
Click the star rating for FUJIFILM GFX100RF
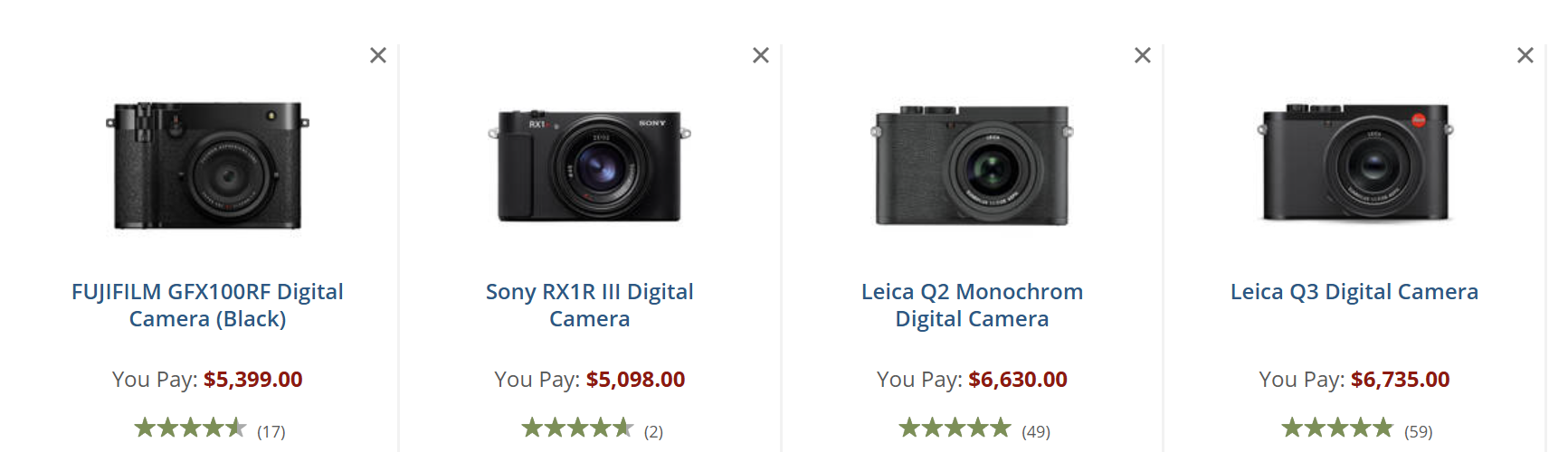(190, 428)
